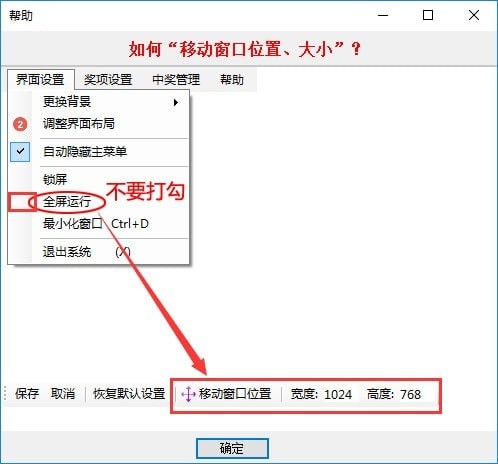Maximize the 帮助 window
498x464 pixels.
(x=428, y=15)
